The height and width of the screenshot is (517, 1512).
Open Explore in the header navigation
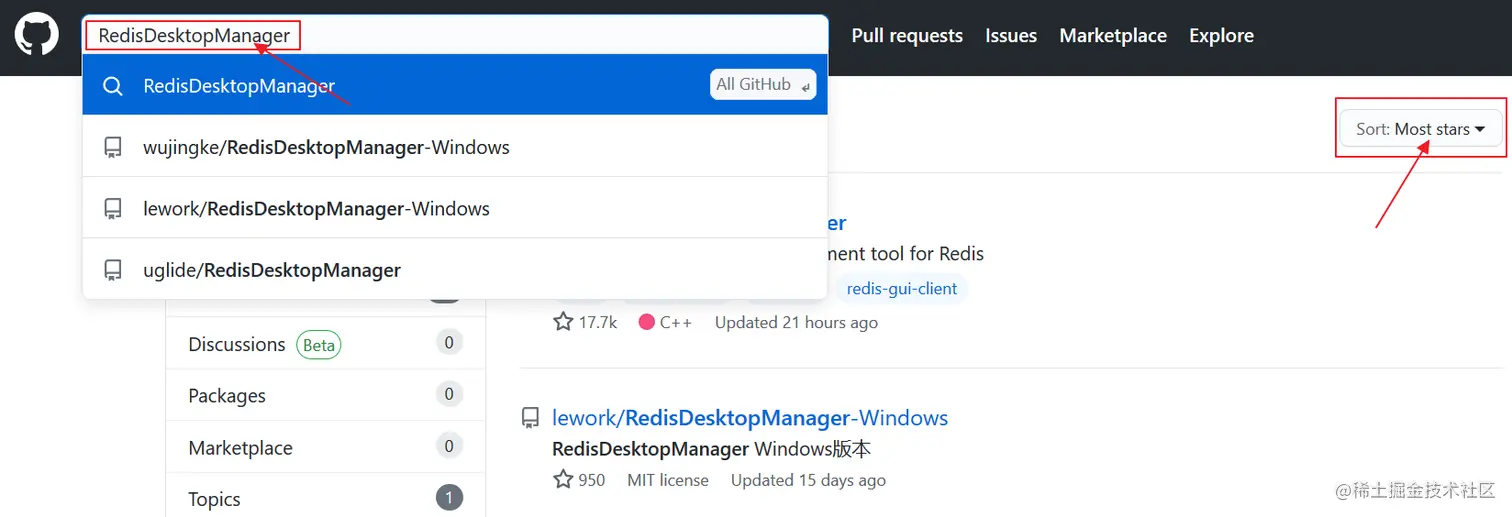tap(1221, 35)
